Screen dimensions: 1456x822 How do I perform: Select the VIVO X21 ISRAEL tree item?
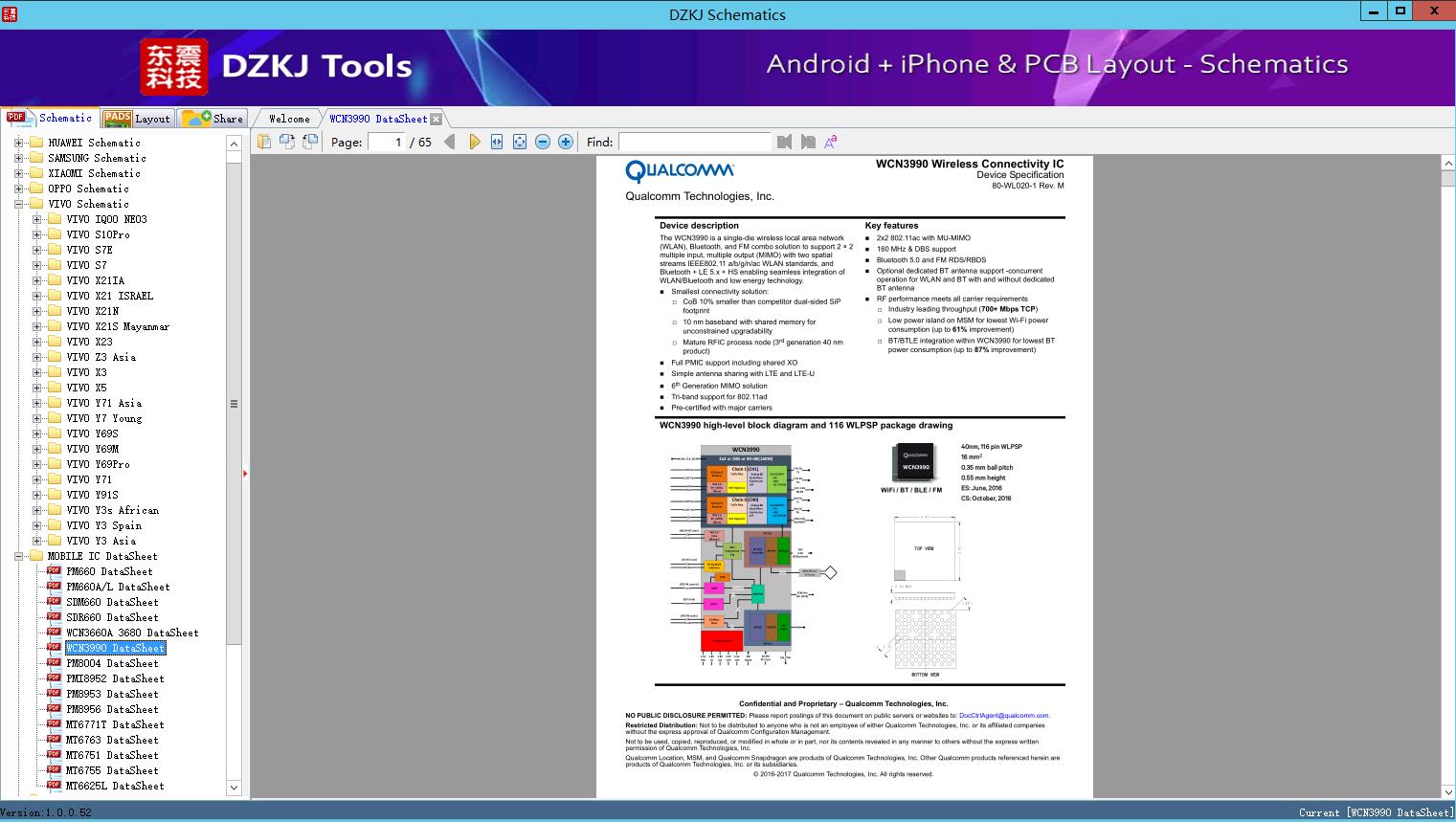[x=110, y=296]
